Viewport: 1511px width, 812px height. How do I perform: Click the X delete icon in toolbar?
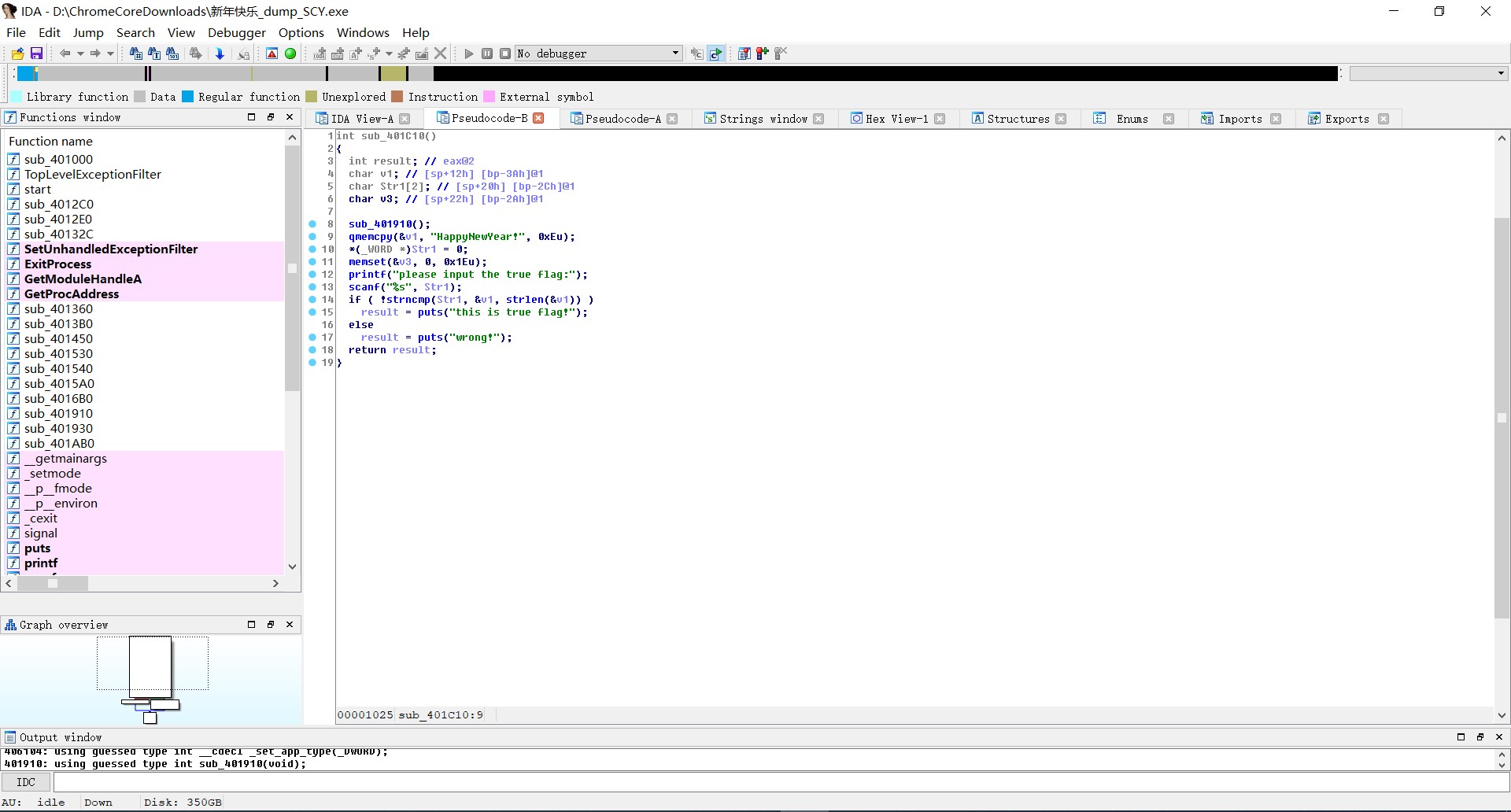(x=441, y=54)
